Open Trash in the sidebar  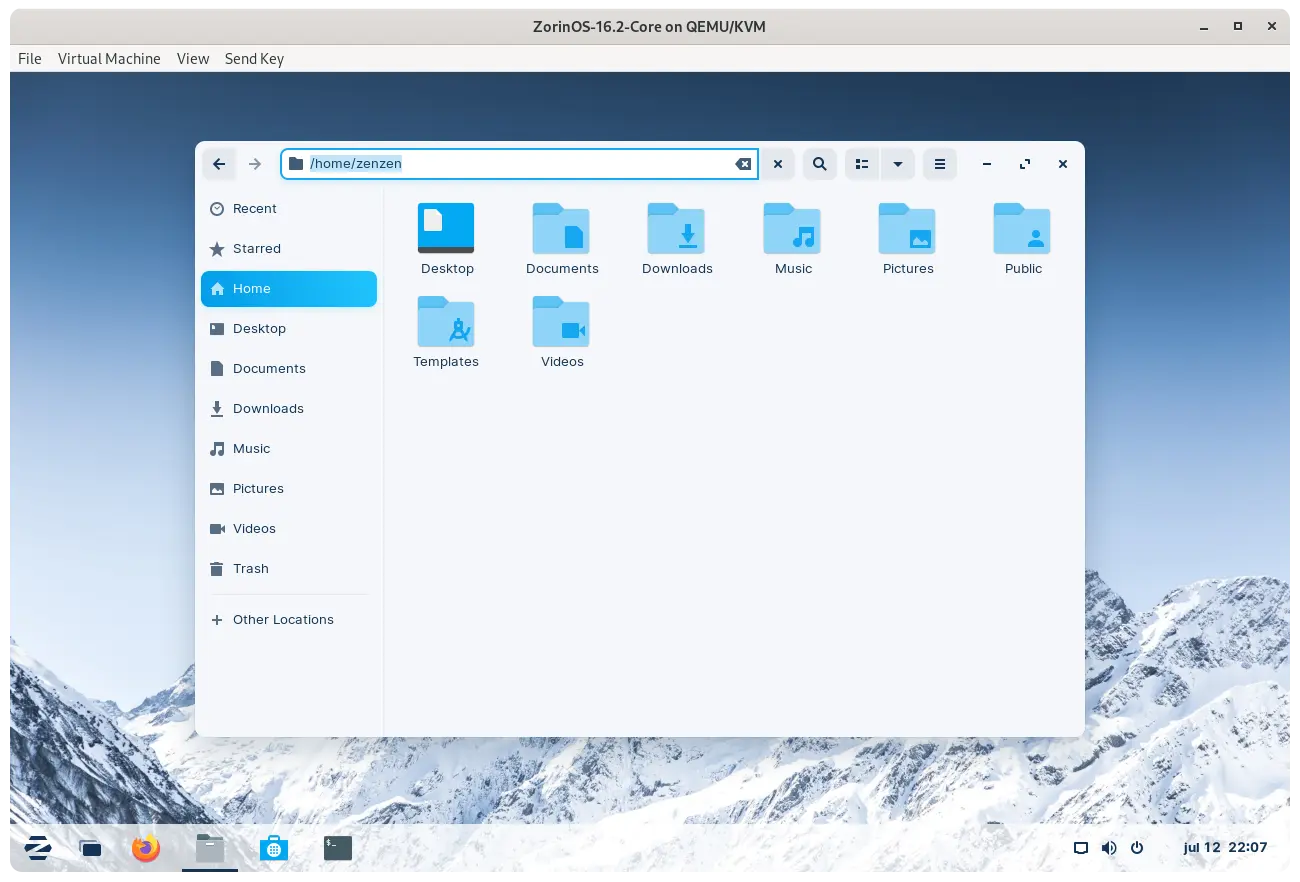(x=289, y=569)
